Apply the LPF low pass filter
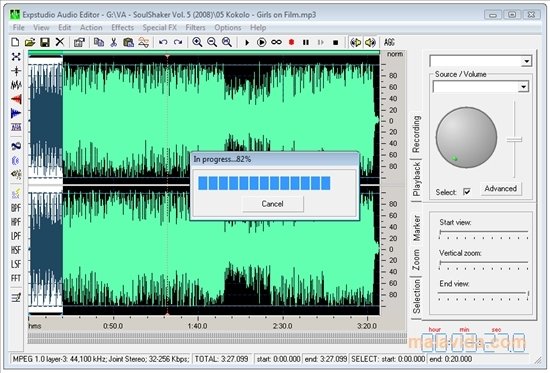 (x=16, y=236)
